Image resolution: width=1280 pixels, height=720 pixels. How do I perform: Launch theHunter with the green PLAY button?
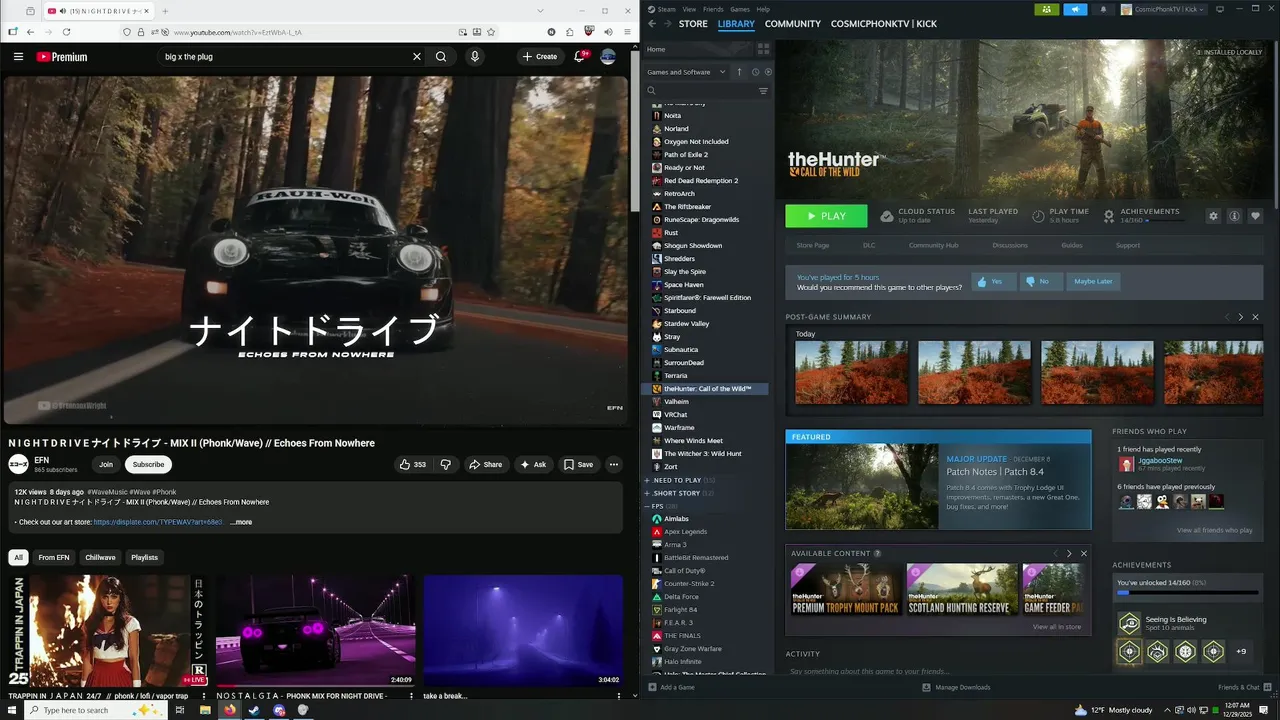pyautogui.click(x=826, y=216)
